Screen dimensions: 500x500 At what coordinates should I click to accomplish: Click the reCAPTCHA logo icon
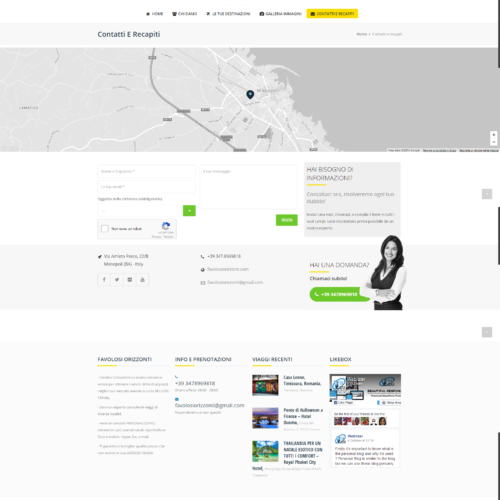tap(166, 226)
